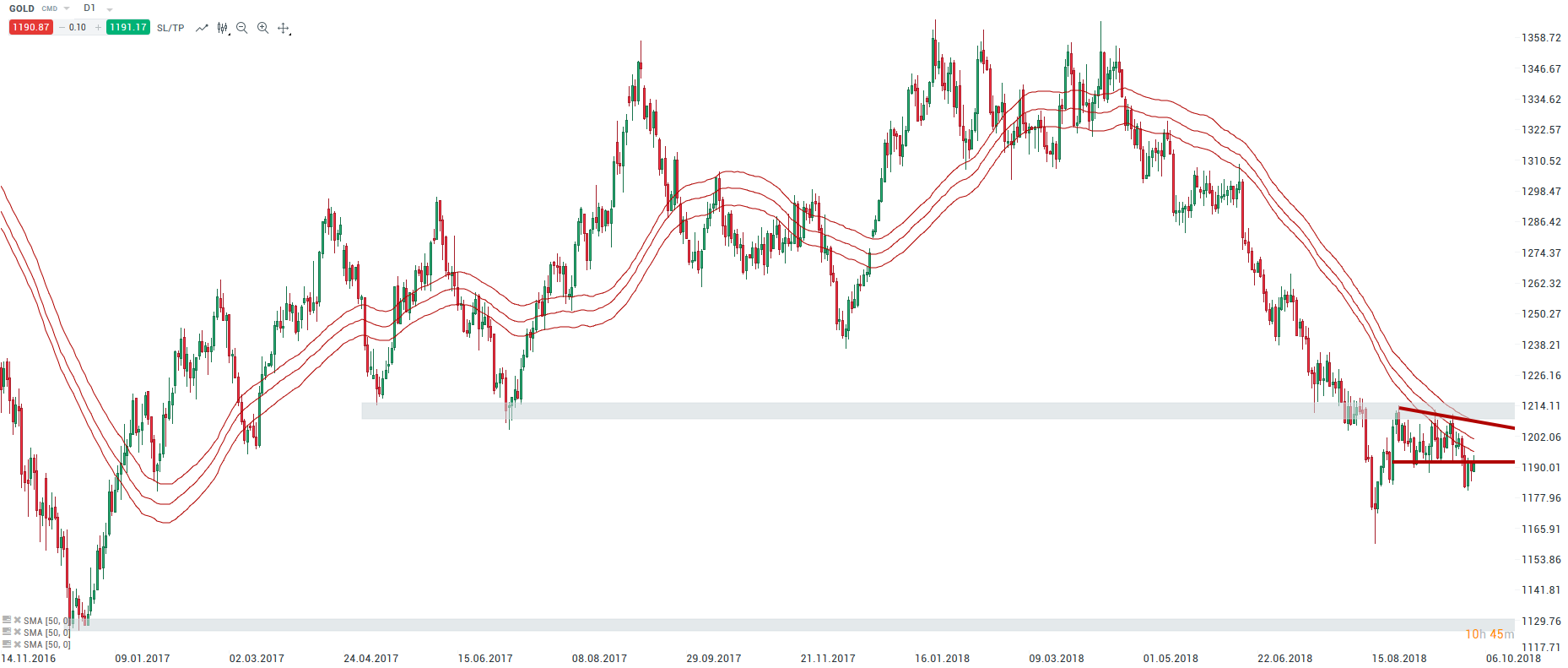
Task: Remove the bottom SMA indicator
Action: coord(17,644)
